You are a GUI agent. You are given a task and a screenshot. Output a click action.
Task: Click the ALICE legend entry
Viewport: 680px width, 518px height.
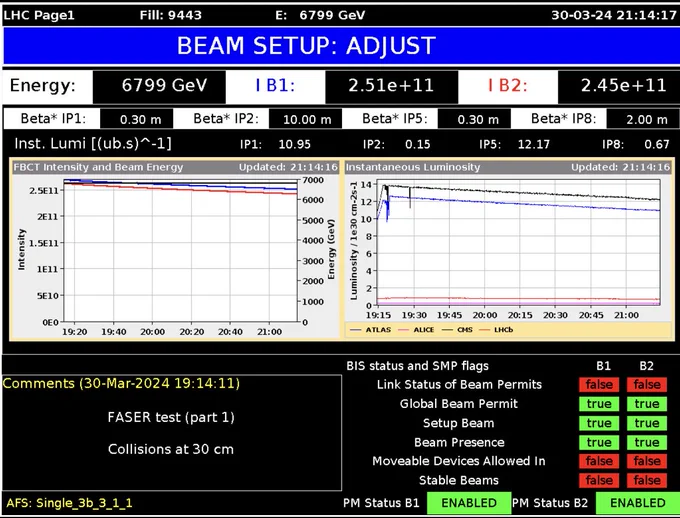point(416,330)
